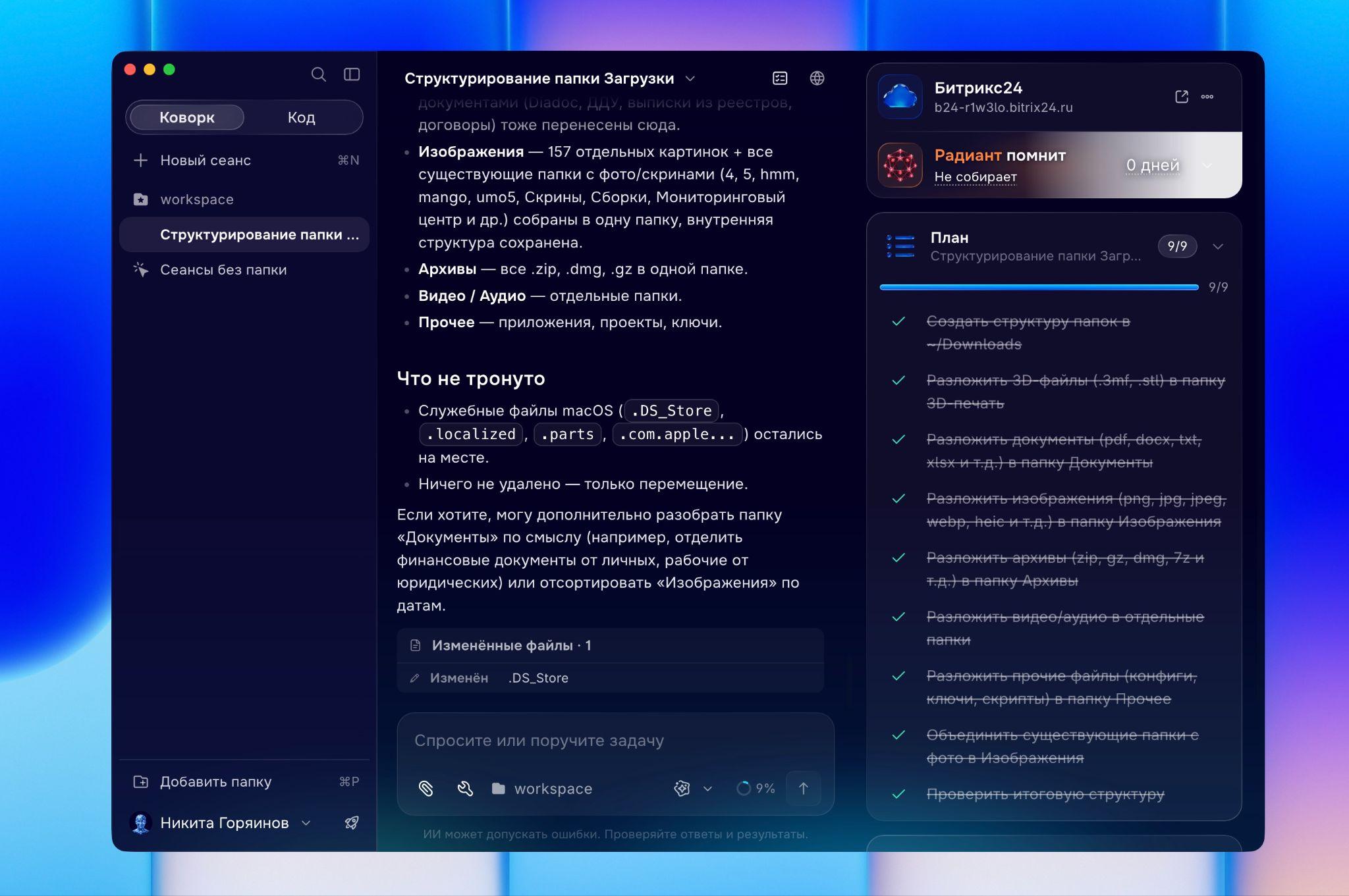The image size is (1349, 896).
Task: Click the add-folder icon near Добавить папку
Action: 140,781
